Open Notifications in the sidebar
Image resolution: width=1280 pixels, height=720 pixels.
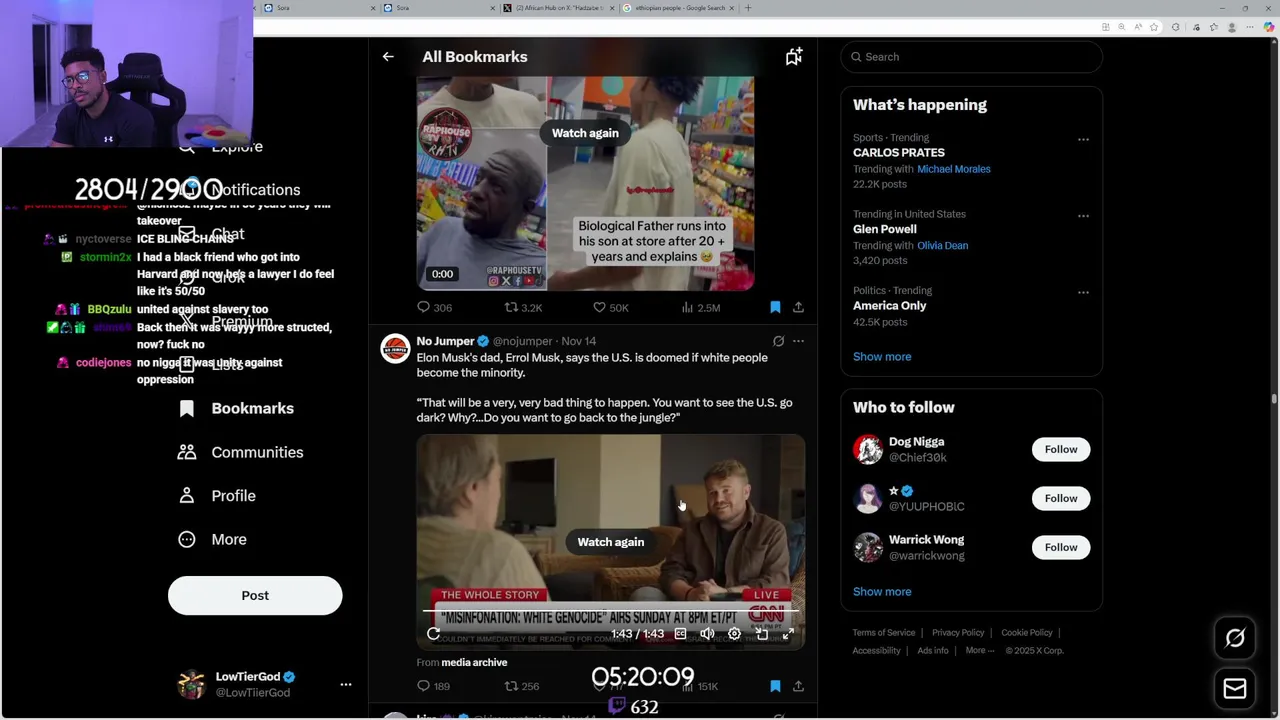point(255,190)
